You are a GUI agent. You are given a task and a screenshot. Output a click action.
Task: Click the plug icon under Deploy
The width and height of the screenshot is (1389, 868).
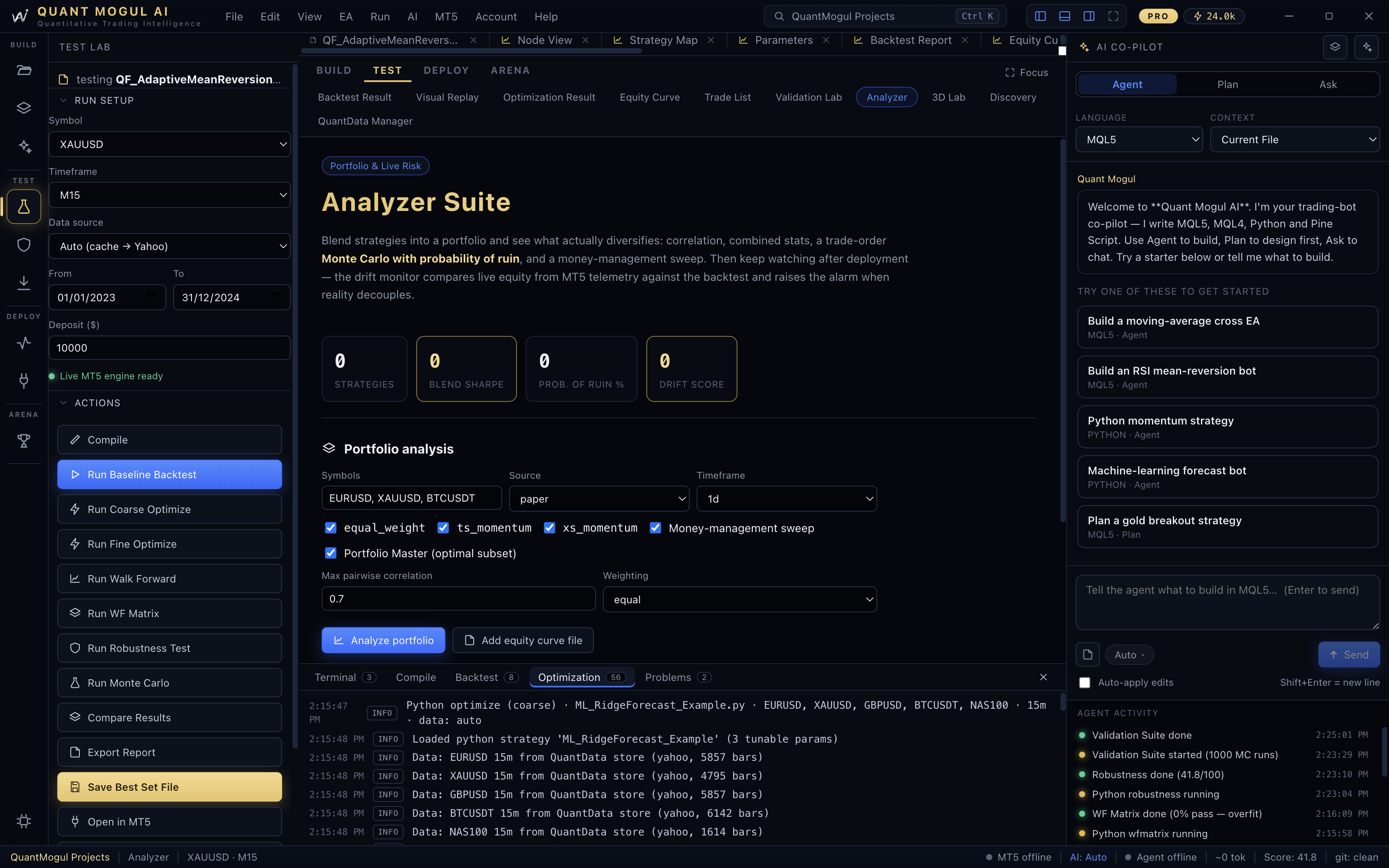tap(23, 381)
